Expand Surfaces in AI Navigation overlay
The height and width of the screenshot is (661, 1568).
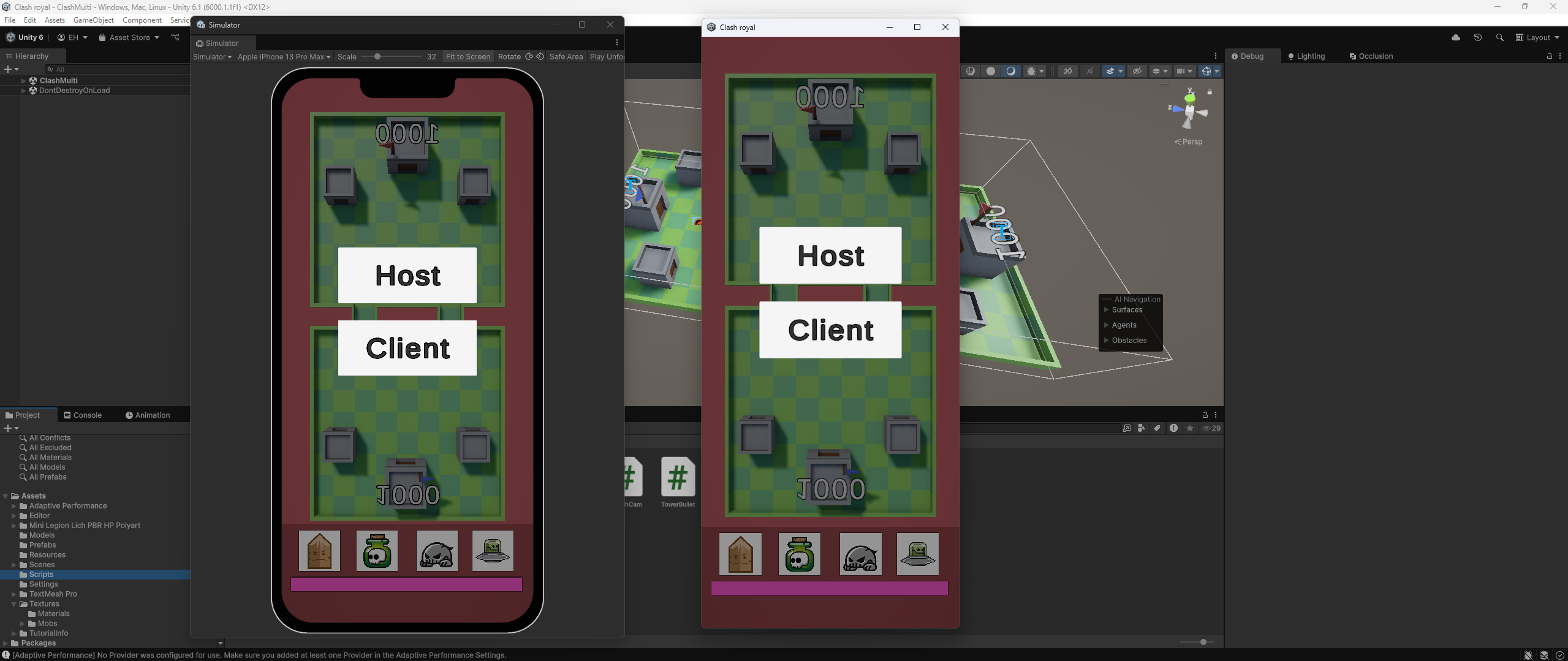pyautogui.click(x=1107, y=310)
